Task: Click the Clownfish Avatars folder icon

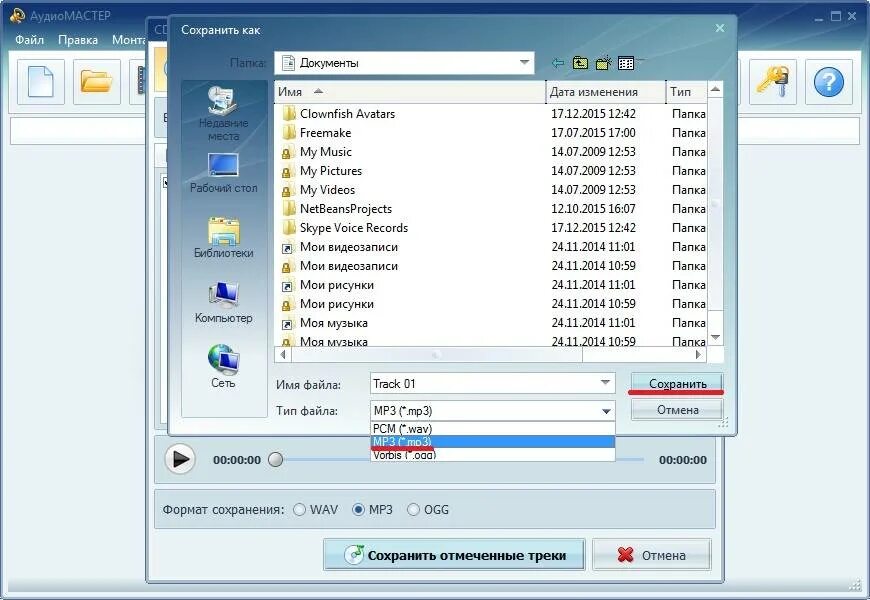Action: pyautogui.click(x=289, y=114)
